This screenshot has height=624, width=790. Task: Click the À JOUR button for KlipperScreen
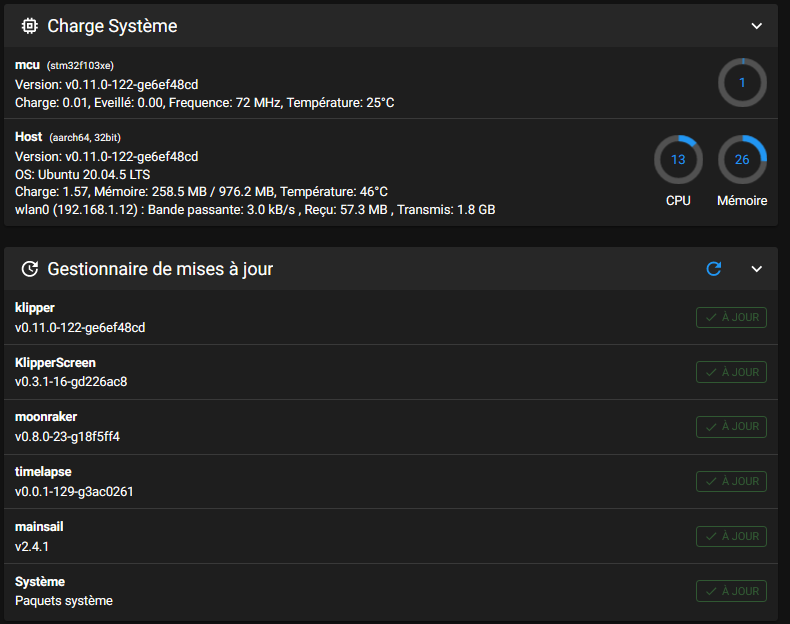[x=731, y=372]
